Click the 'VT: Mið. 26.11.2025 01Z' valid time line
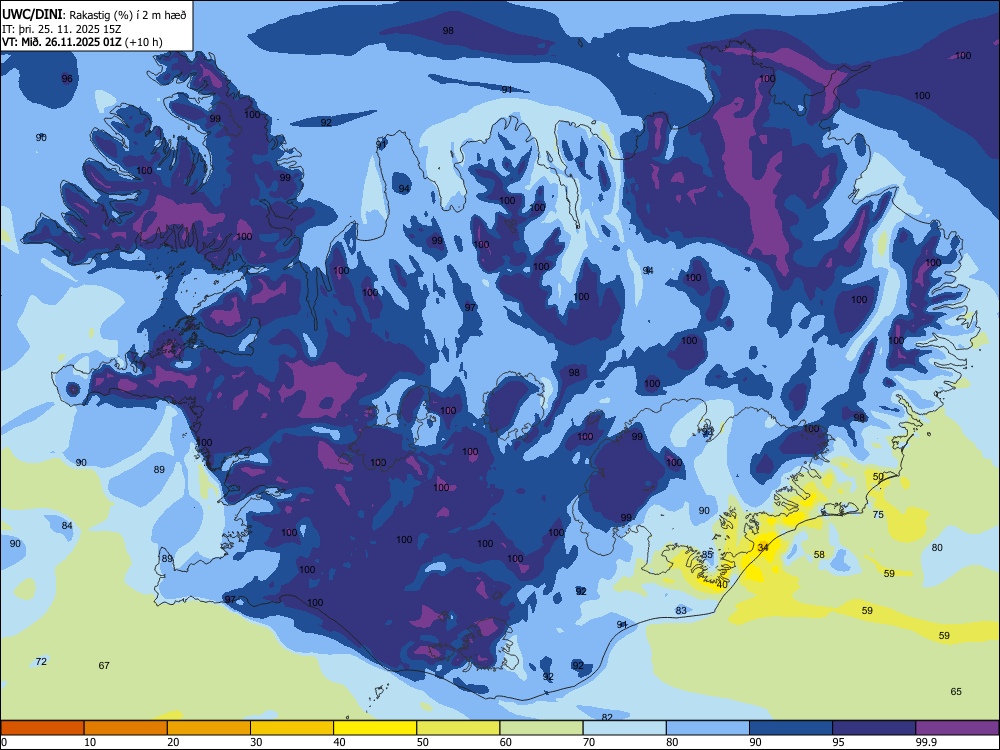1000x750 pixels. click(62, 42)
